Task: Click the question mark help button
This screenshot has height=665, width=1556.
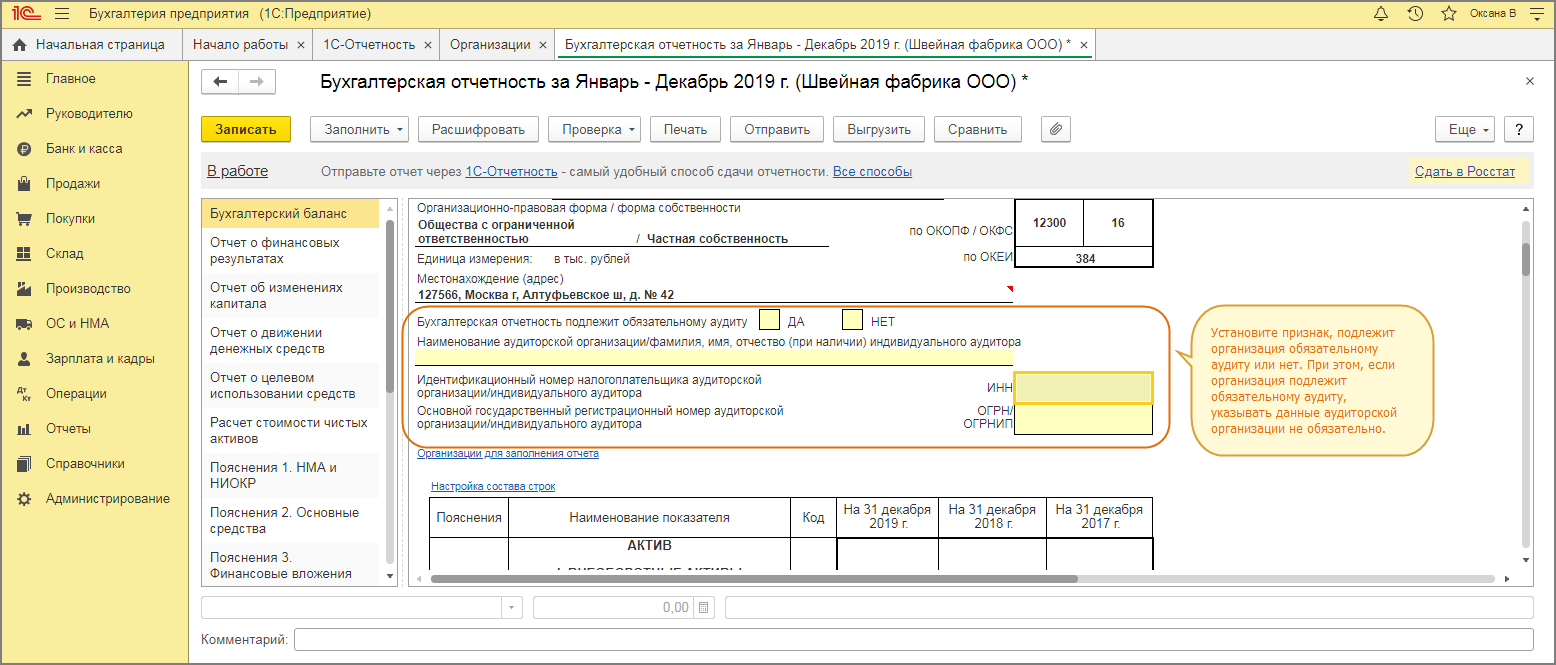Action: pyautogui.click(x=1519, y=129)
